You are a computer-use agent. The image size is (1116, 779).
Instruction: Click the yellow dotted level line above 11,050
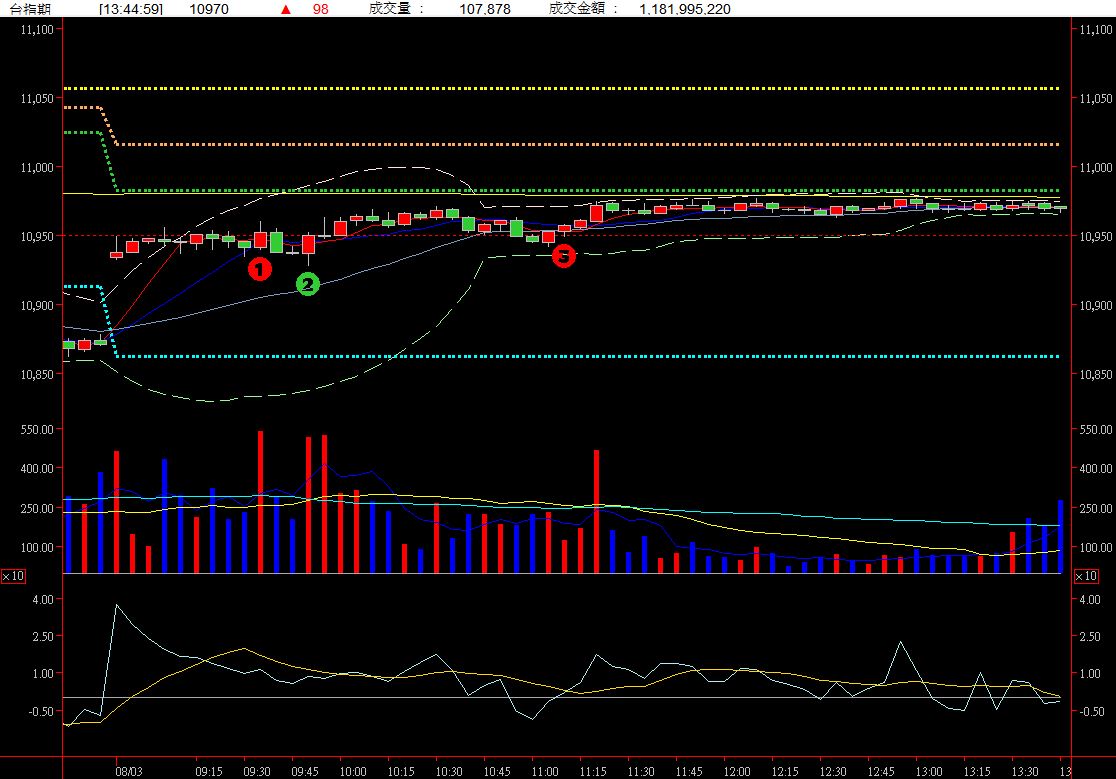coord(561,89)
